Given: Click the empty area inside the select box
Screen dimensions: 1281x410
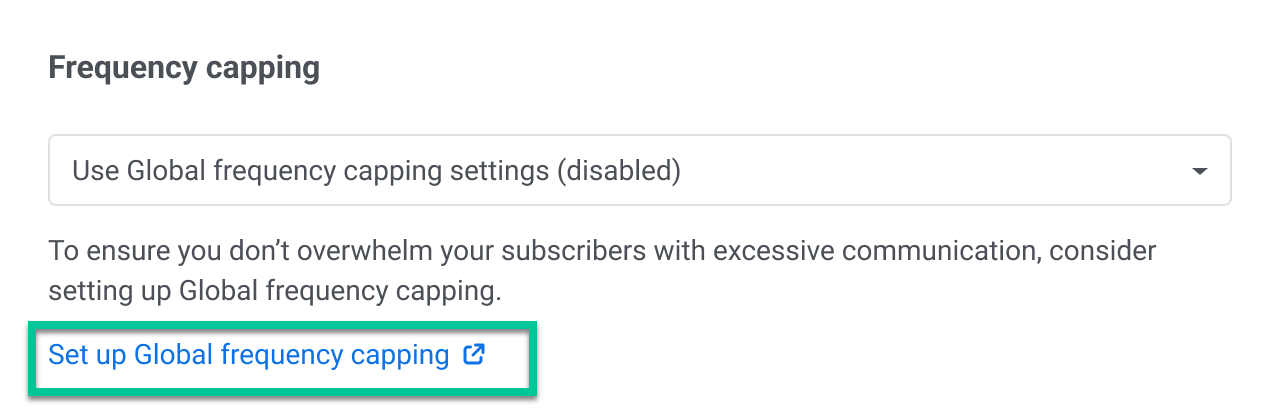Looking at the screenshot, I should 930,172.
